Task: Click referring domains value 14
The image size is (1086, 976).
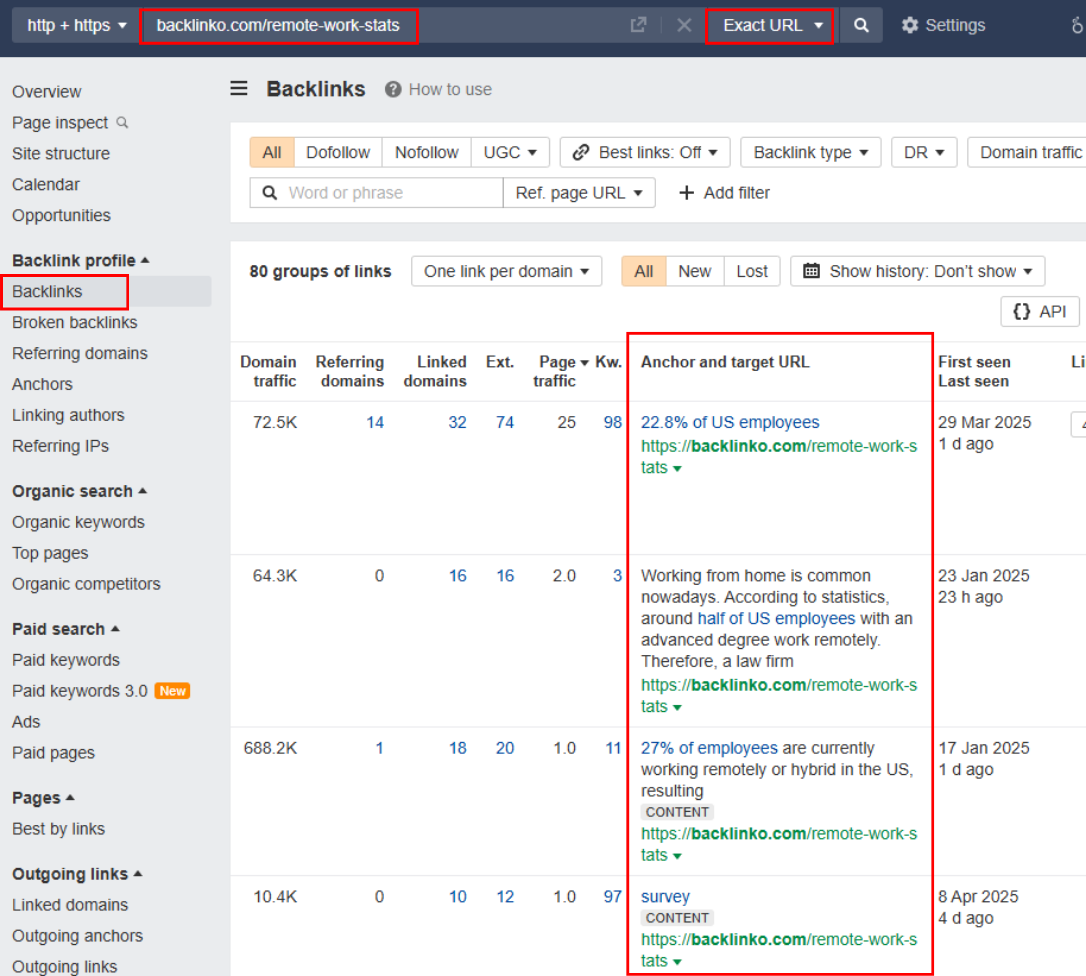Action: (375, 423)
